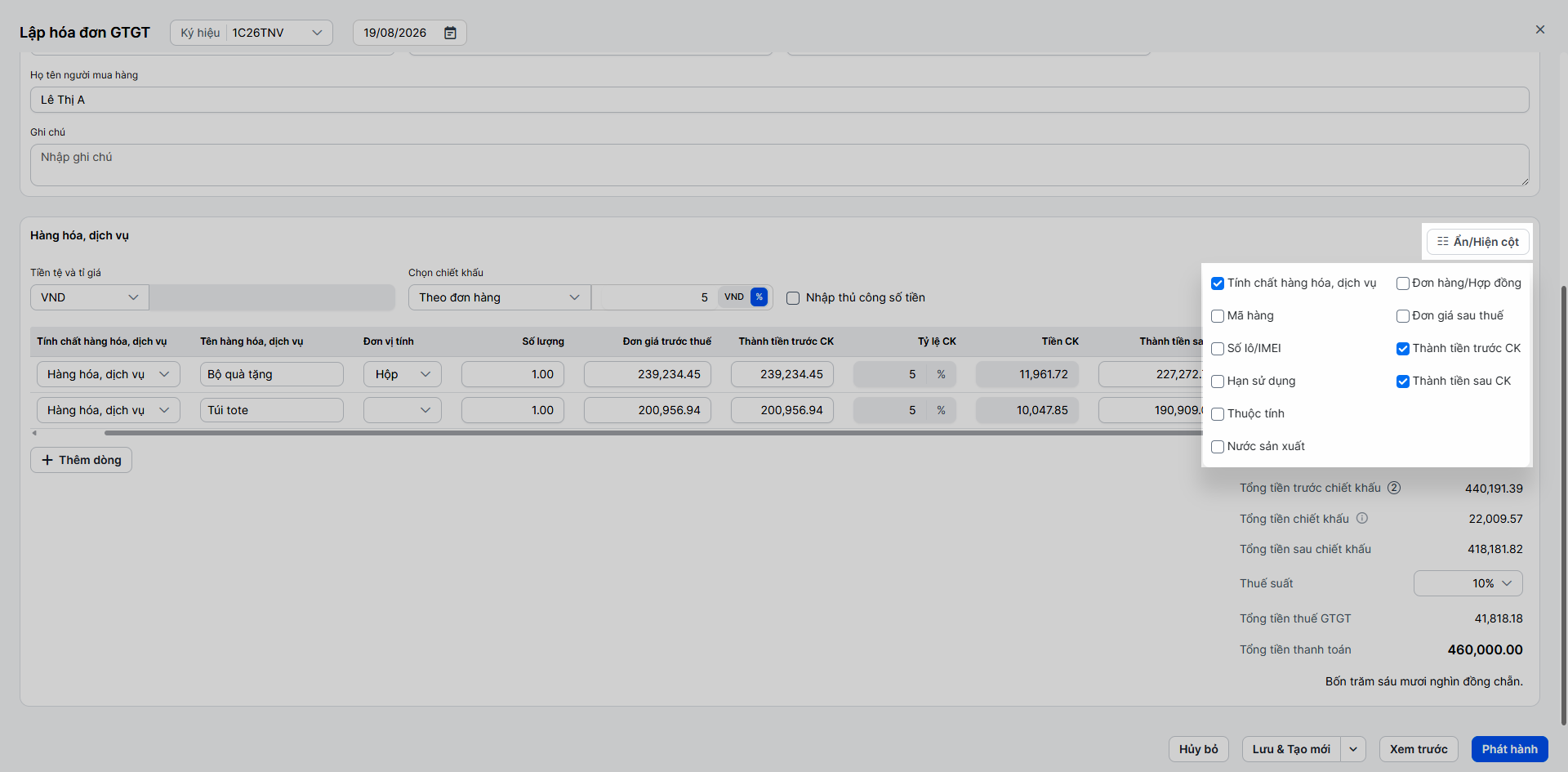
Task: Click the Tỷ lệ CK column header
Action: (x=937, y=341)
